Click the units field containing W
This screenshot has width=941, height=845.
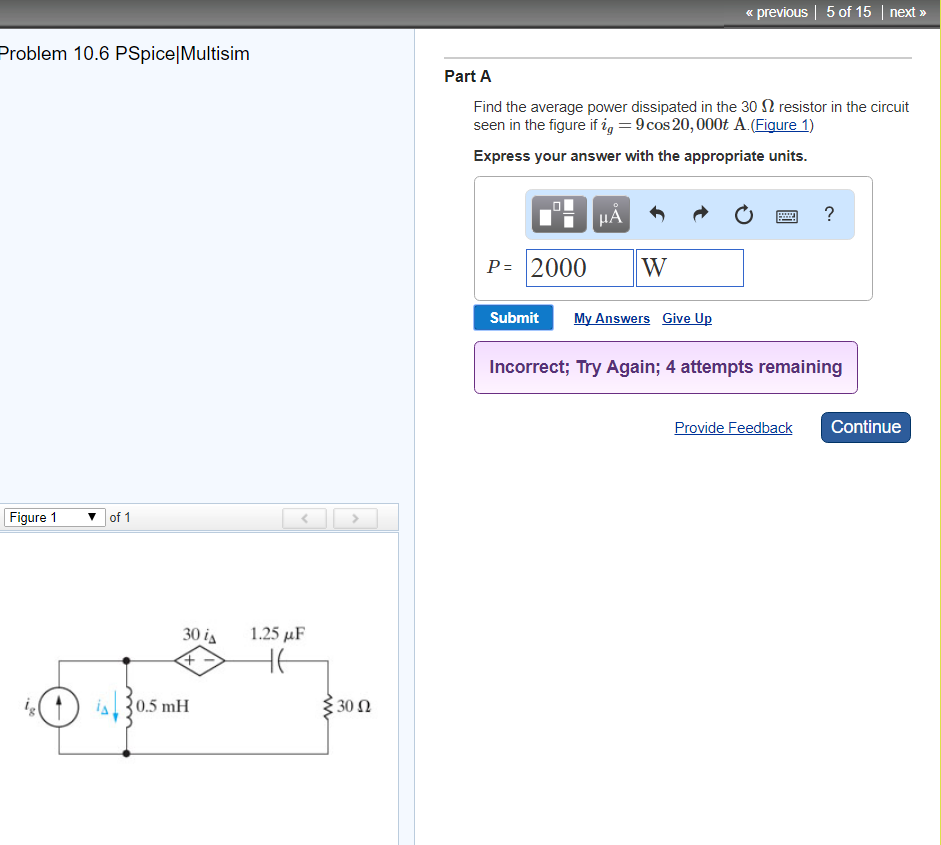[x=689, y=267]
